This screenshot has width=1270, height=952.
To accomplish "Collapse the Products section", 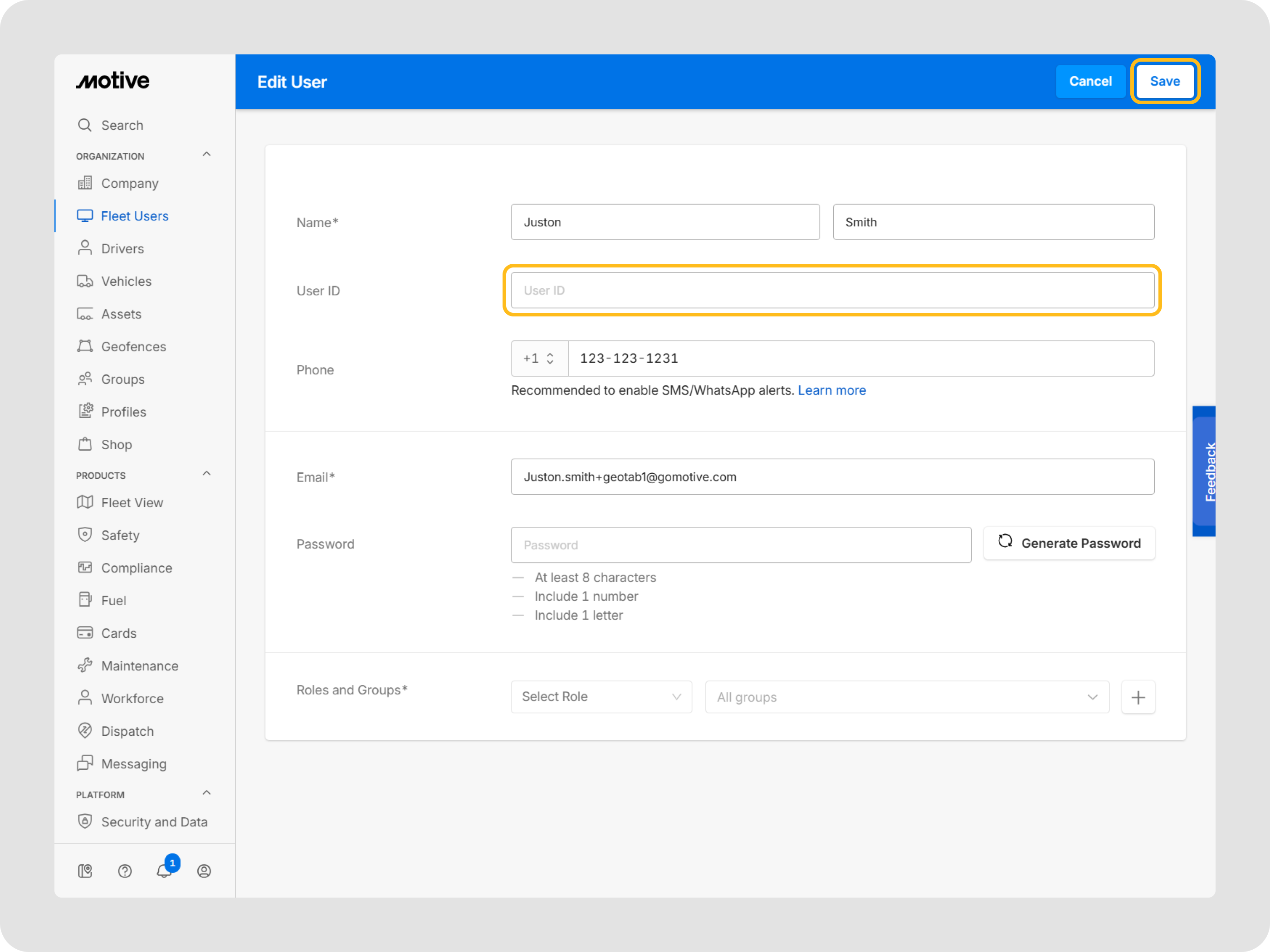I will pos(207,473).
